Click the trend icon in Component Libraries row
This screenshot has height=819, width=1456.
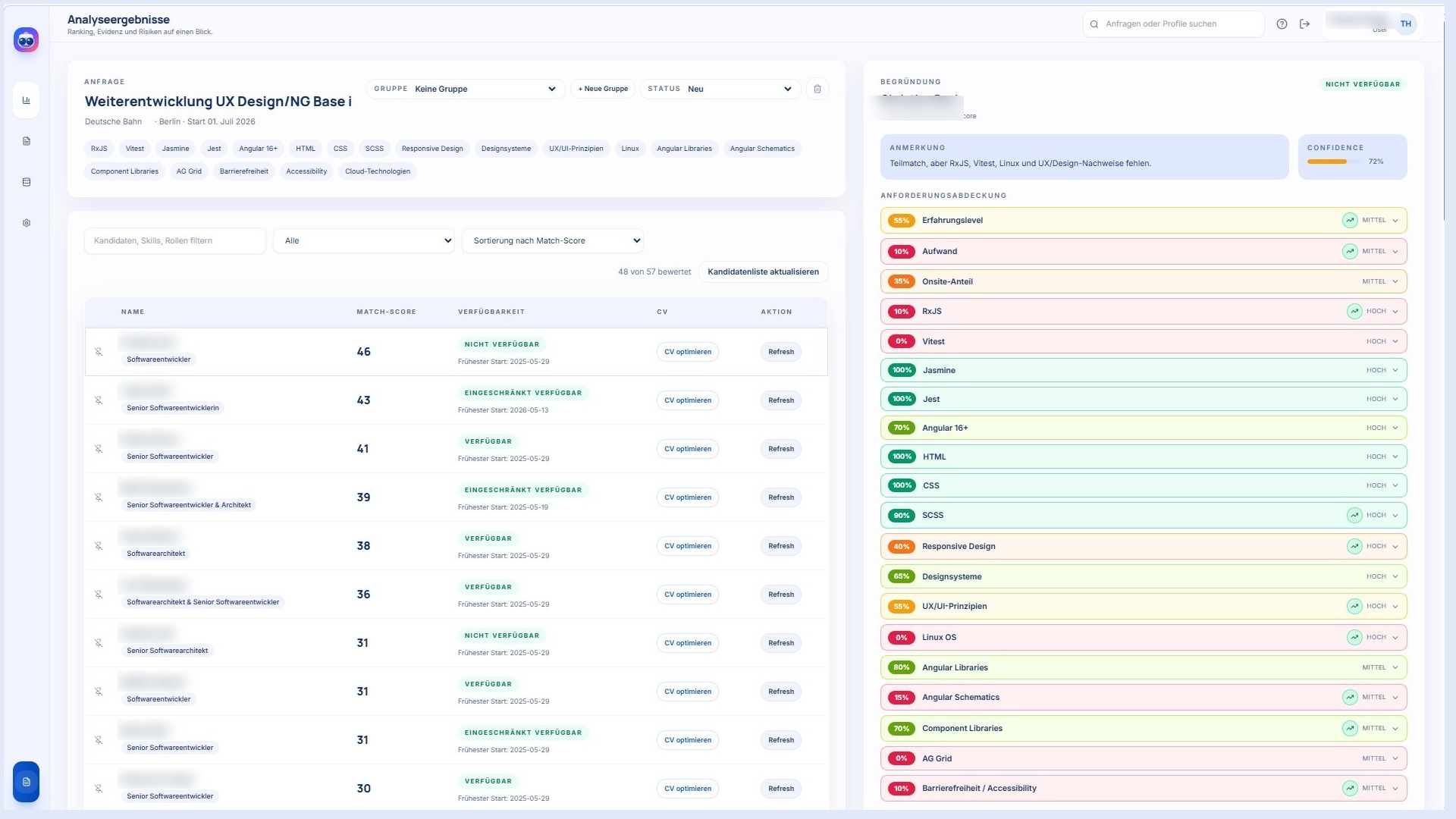(1350, 728)
